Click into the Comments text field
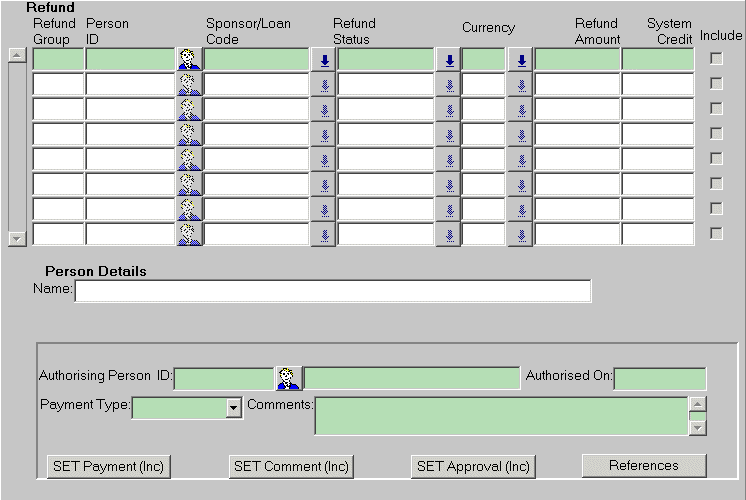 500,416
